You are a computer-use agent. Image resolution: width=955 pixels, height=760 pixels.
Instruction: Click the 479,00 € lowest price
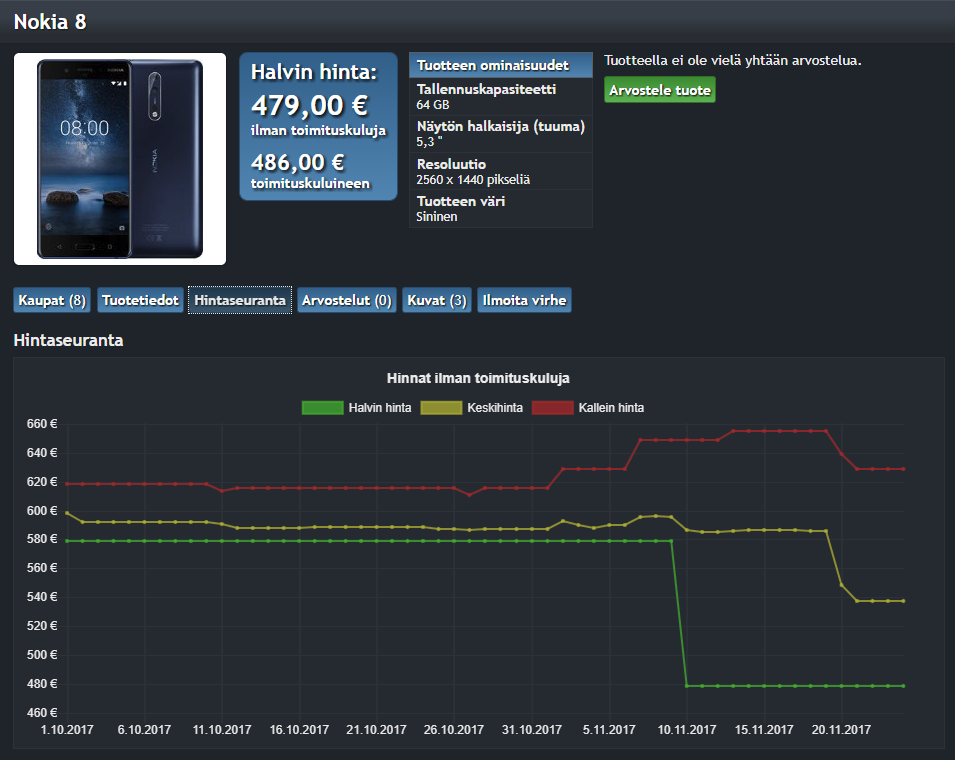point(309,106)
